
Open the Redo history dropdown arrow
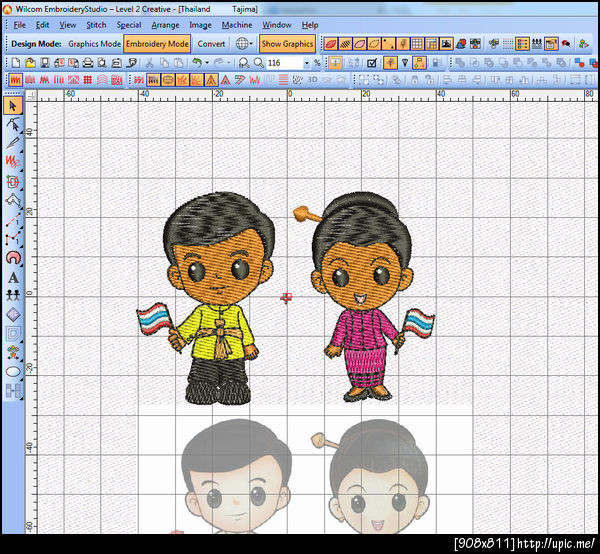point(229,63)
